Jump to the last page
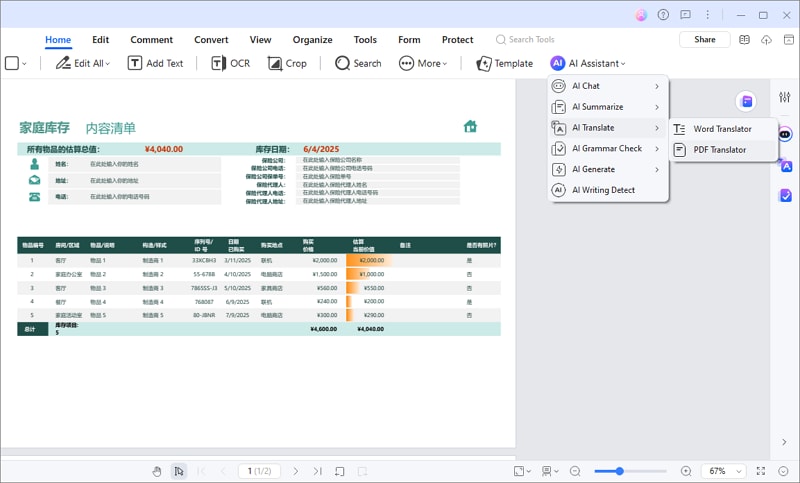This screenshot has height=483, width=800. [x=317, y=471]
